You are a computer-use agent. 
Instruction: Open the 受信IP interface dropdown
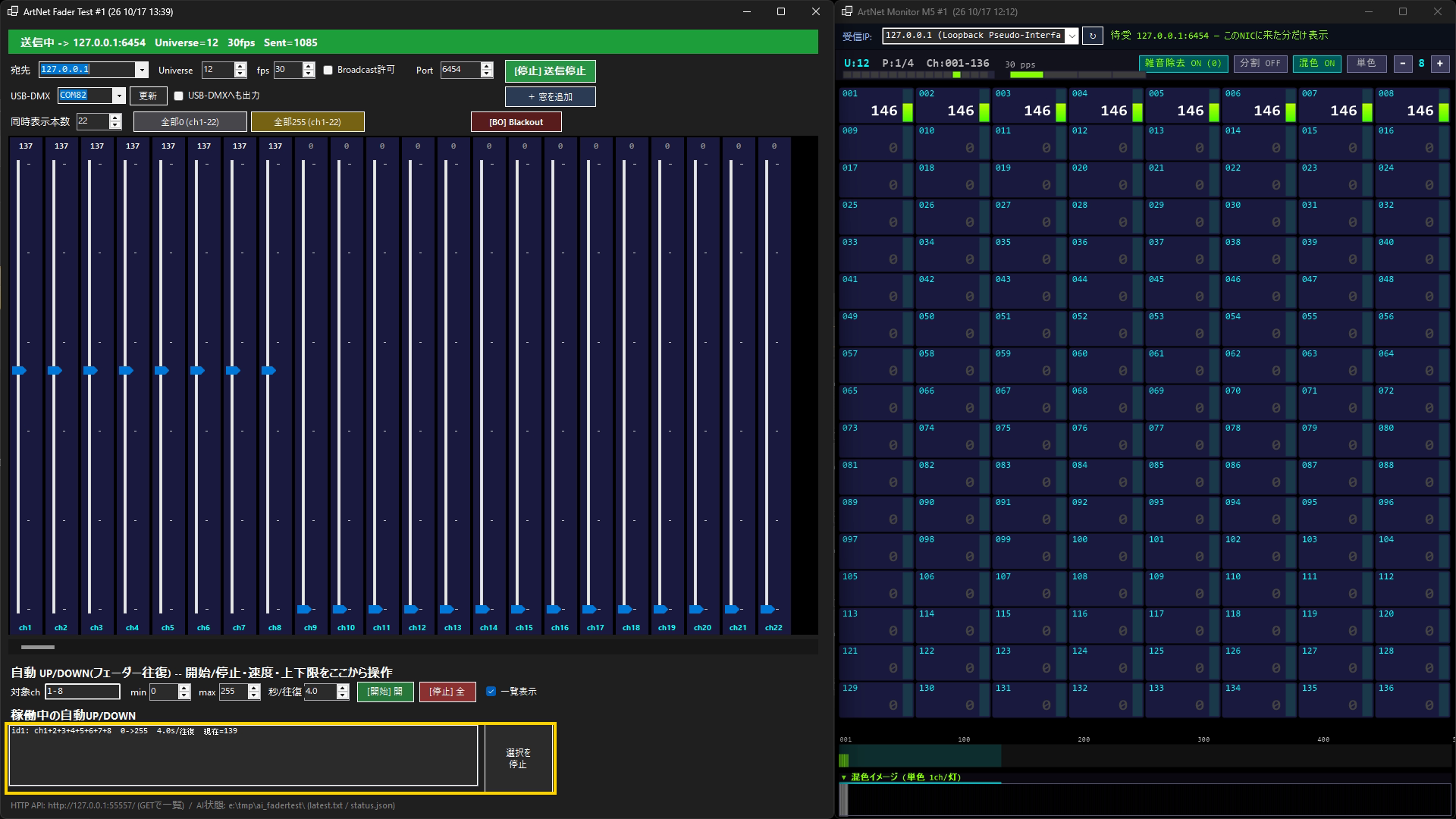pyautogui.click(x=1072, y=36)
